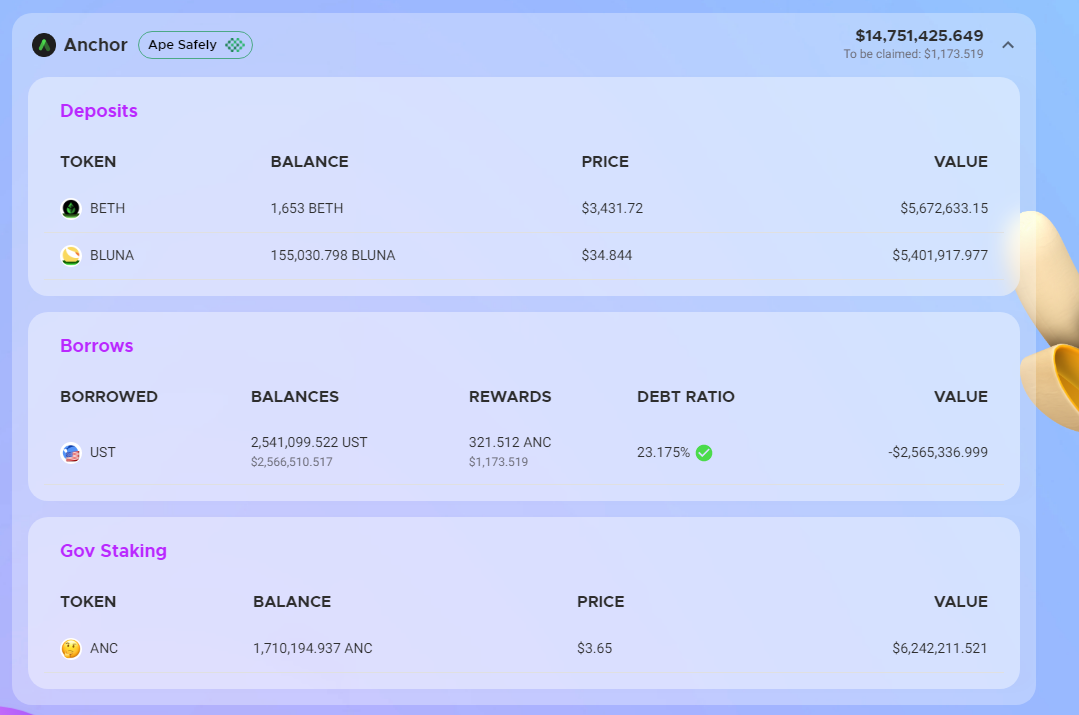Image resolution: width=1079 pixels, height=715 pixels.
Task: Click staking value $6,242,211.521
Action: pos(940,648)
